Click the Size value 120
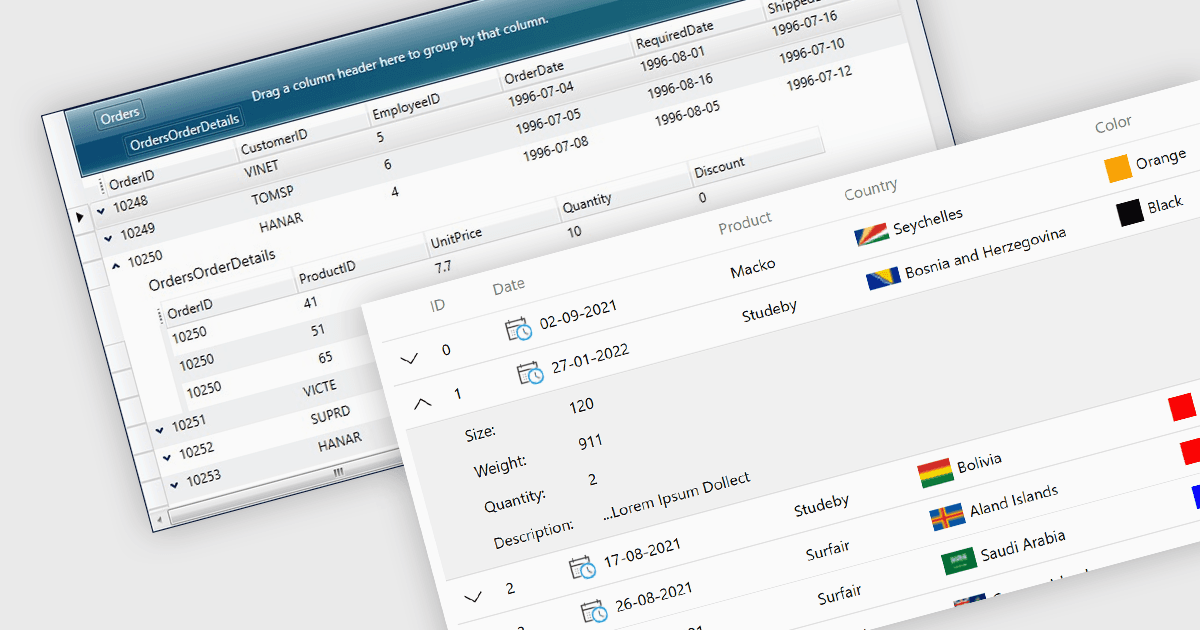The image size is (1200, 630). [x=581, y=405]
